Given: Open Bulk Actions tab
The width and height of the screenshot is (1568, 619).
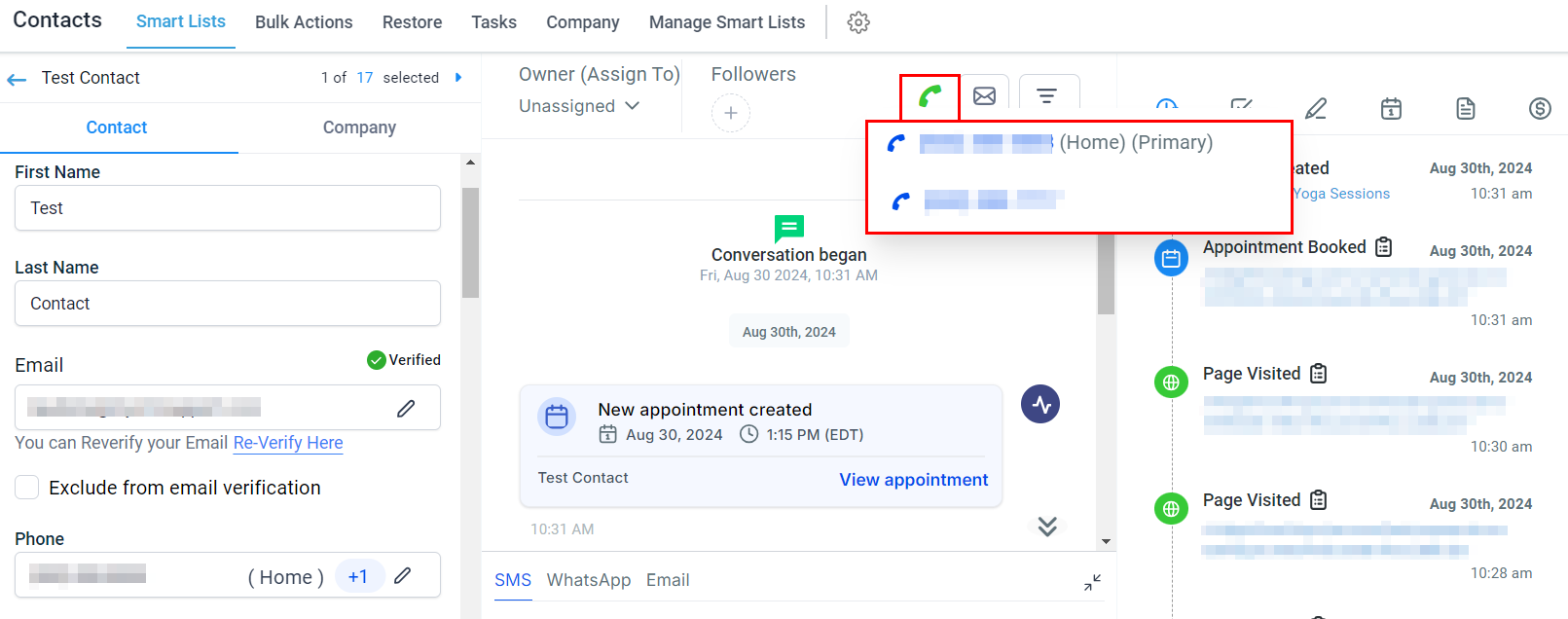Looking at the screenshot, I should (304, 22).
